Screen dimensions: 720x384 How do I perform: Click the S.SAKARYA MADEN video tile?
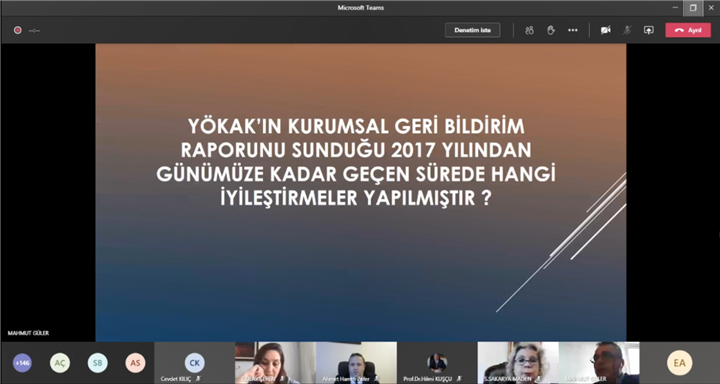518,363
